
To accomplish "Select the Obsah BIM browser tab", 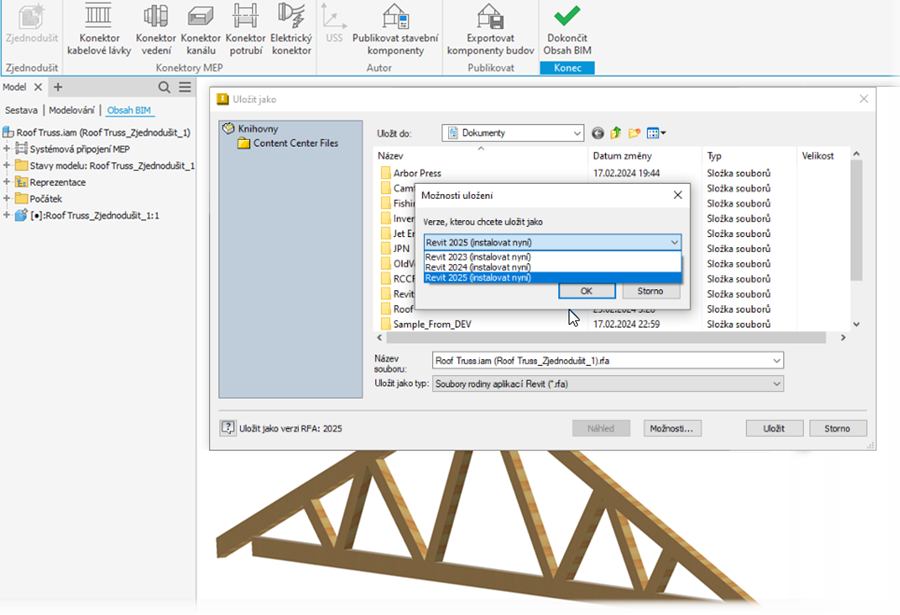I will pyautogui.click(x=129, y=110).
